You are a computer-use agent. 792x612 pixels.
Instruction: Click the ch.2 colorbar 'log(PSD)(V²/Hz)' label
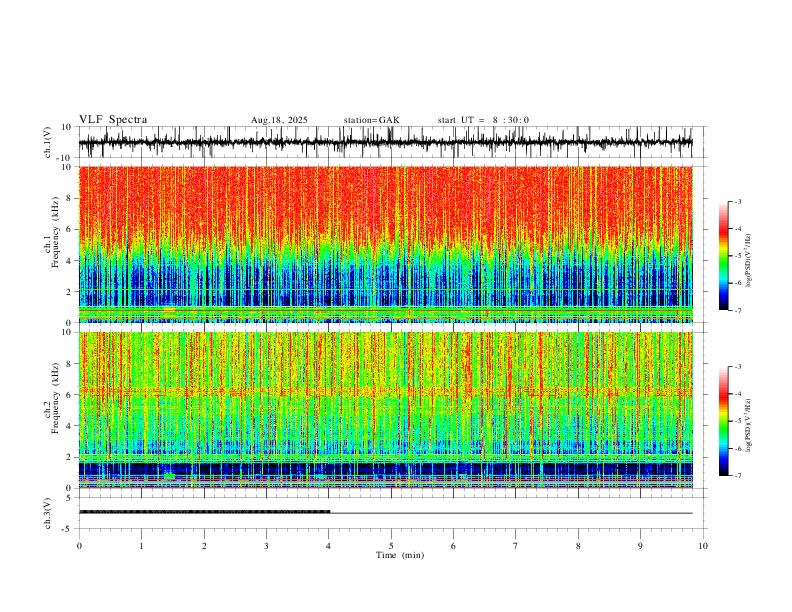coord(748,426)
